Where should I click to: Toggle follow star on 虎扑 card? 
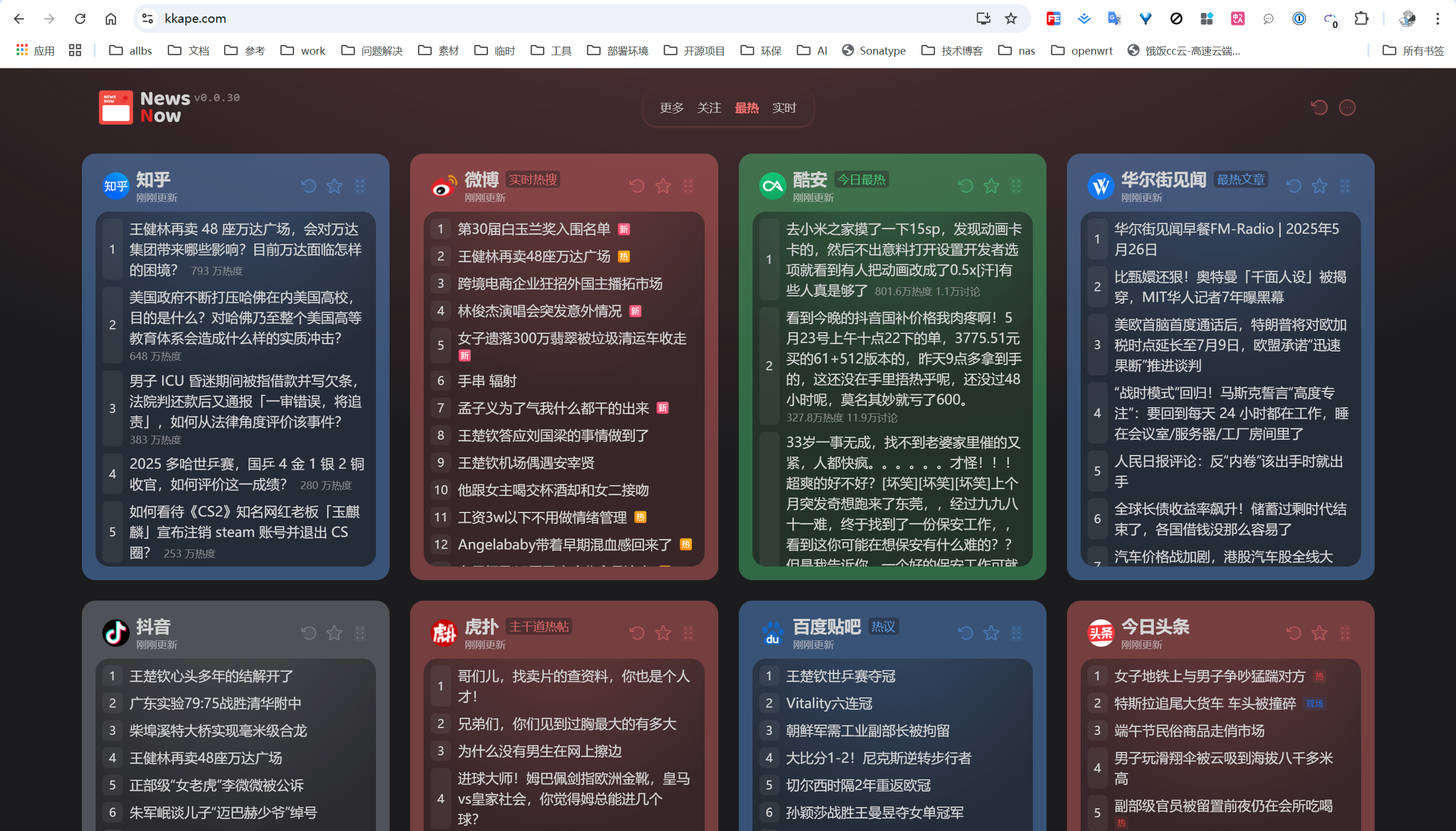[663, 633]
